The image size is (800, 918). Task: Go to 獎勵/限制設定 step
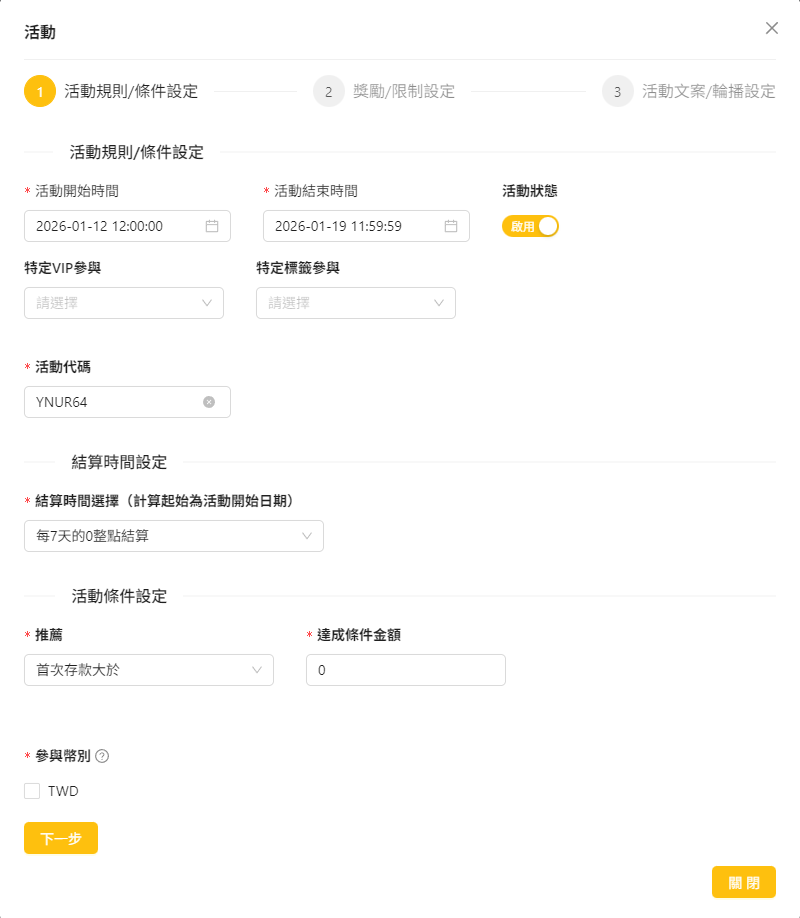click(x=403, y=92)
